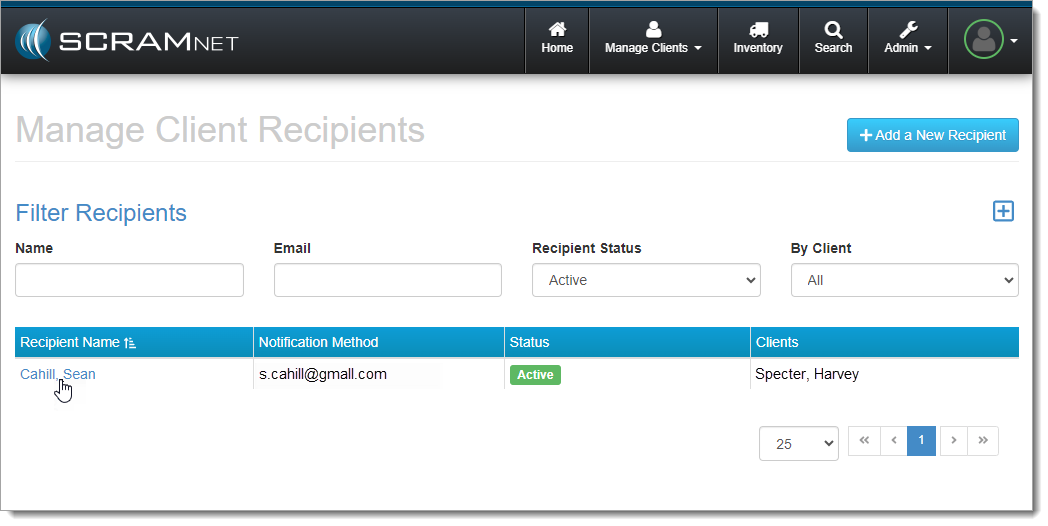
Task: Open the Admin wrench menu
Action: 908,39
